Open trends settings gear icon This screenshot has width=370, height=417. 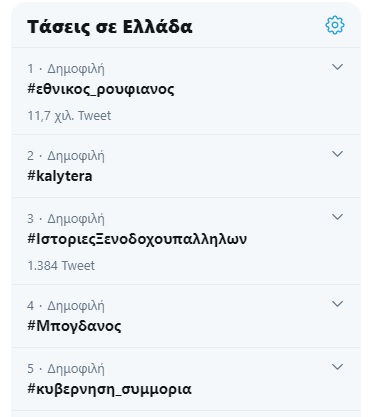point(335,25)
